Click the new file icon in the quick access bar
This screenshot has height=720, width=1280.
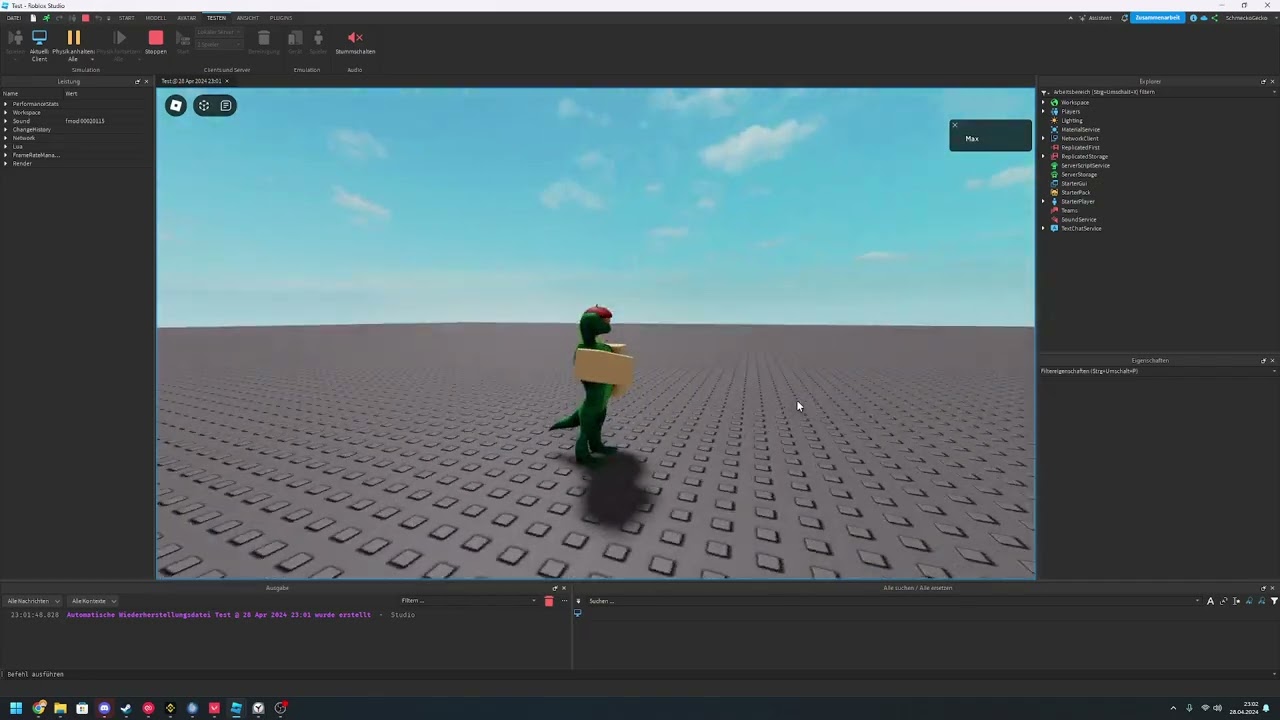(33, 18)
